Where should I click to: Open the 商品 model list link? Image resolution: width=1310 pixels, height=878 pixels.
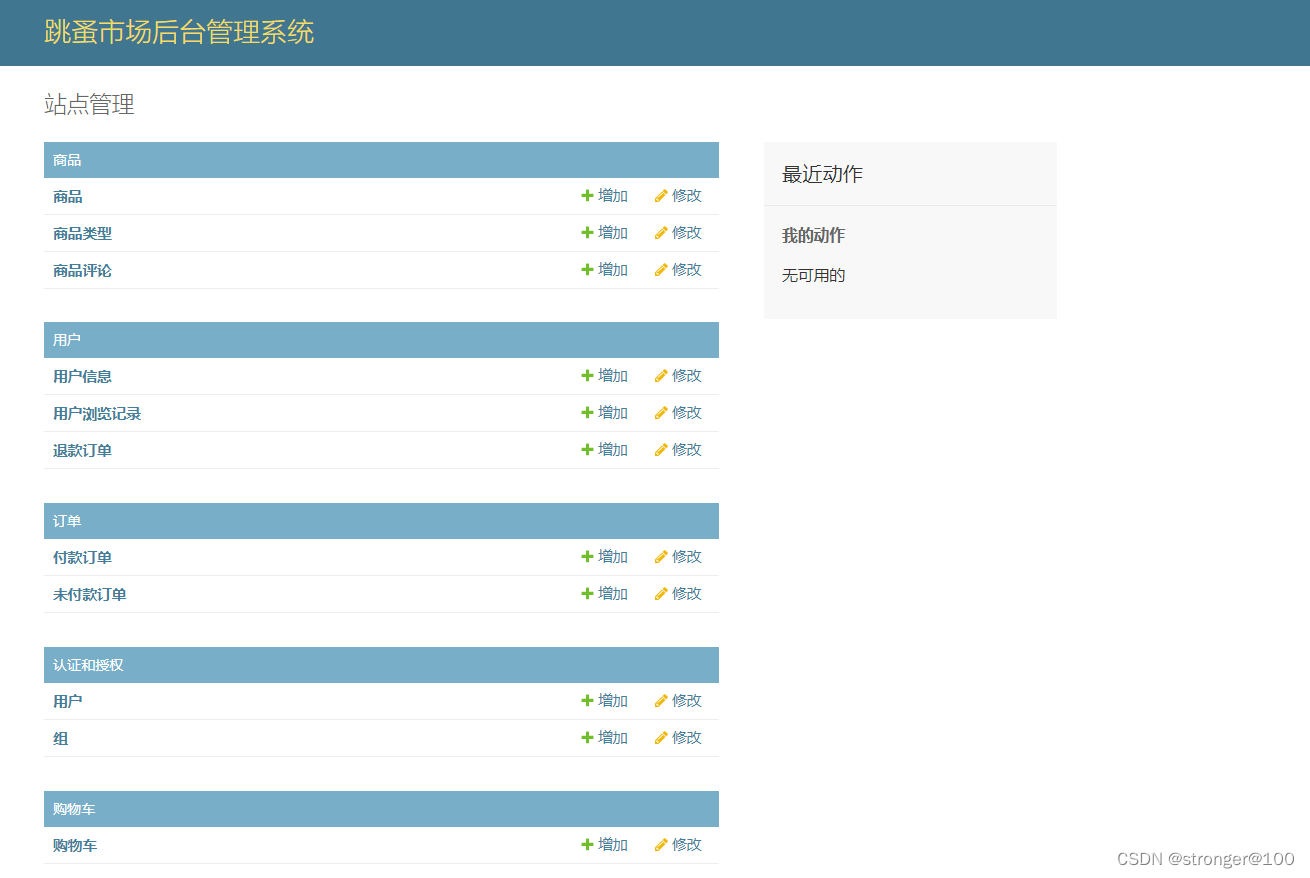click(68, 197)
